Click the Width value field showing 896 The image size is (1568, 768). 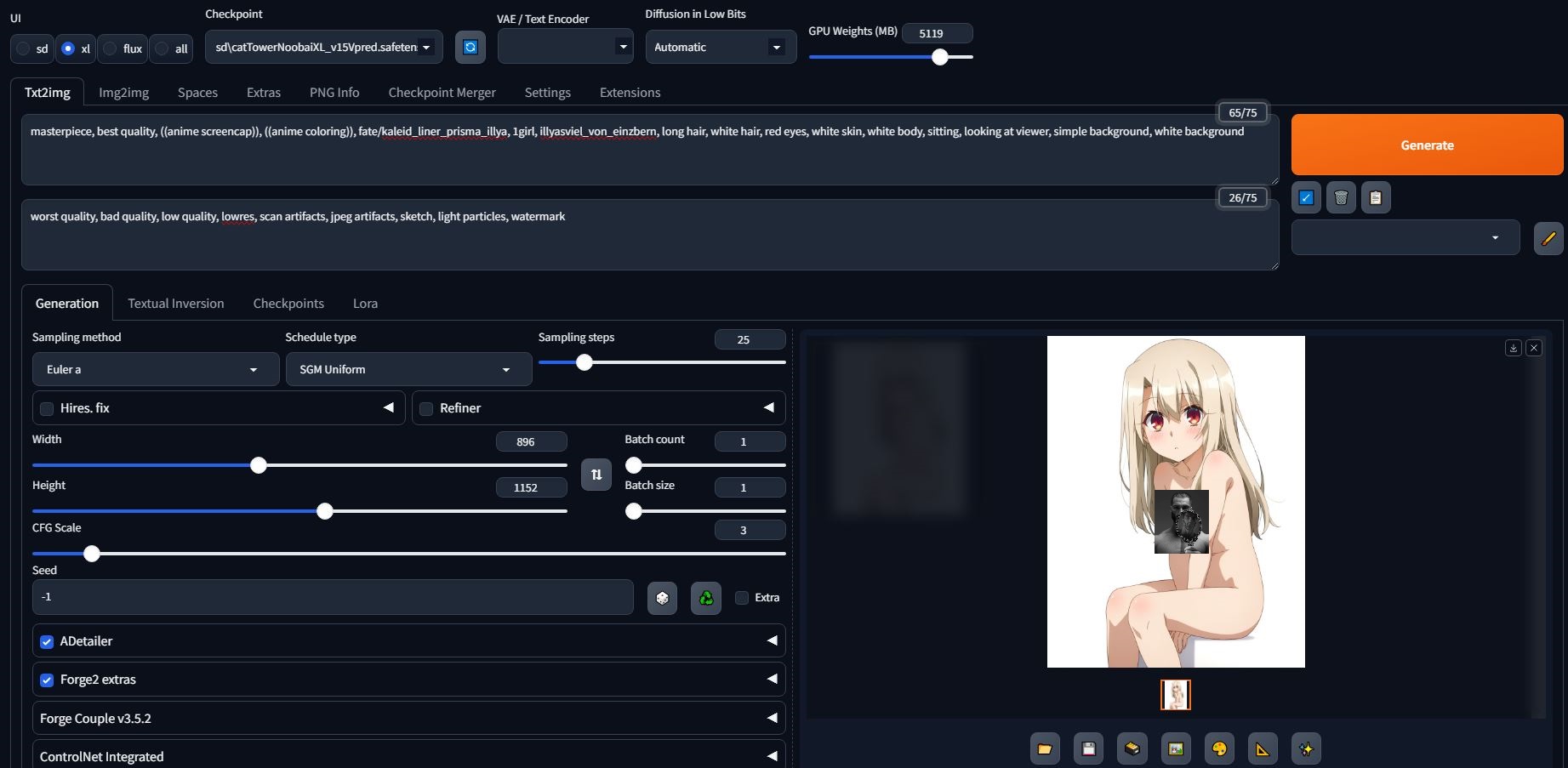(x=531, y=441)
